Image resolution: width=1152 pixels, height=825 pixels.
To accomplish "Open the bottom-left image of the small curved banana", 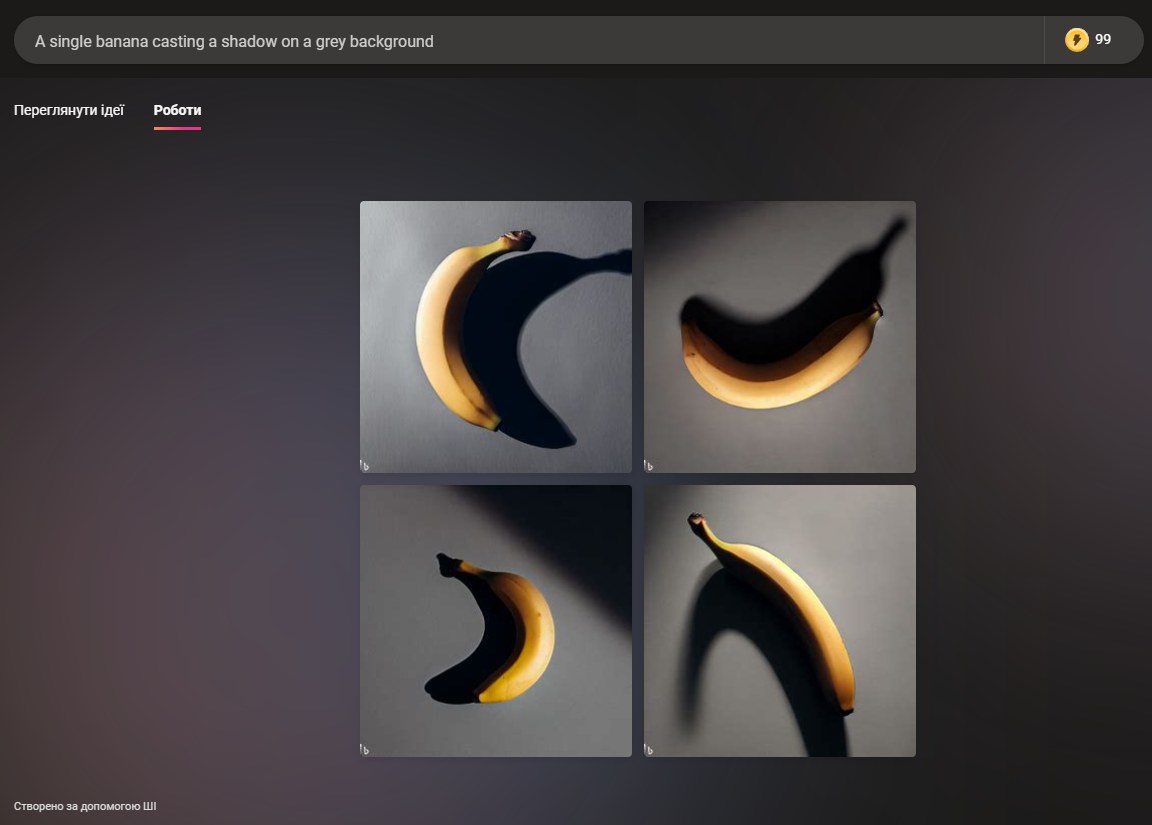I will (x=496, y=621).
